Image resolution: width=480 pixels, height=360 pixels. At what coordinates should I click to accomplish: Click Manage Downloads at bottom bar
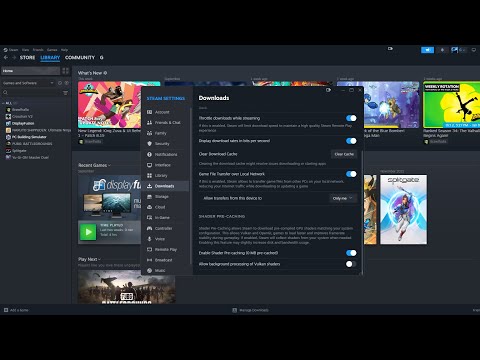point(251,310)
